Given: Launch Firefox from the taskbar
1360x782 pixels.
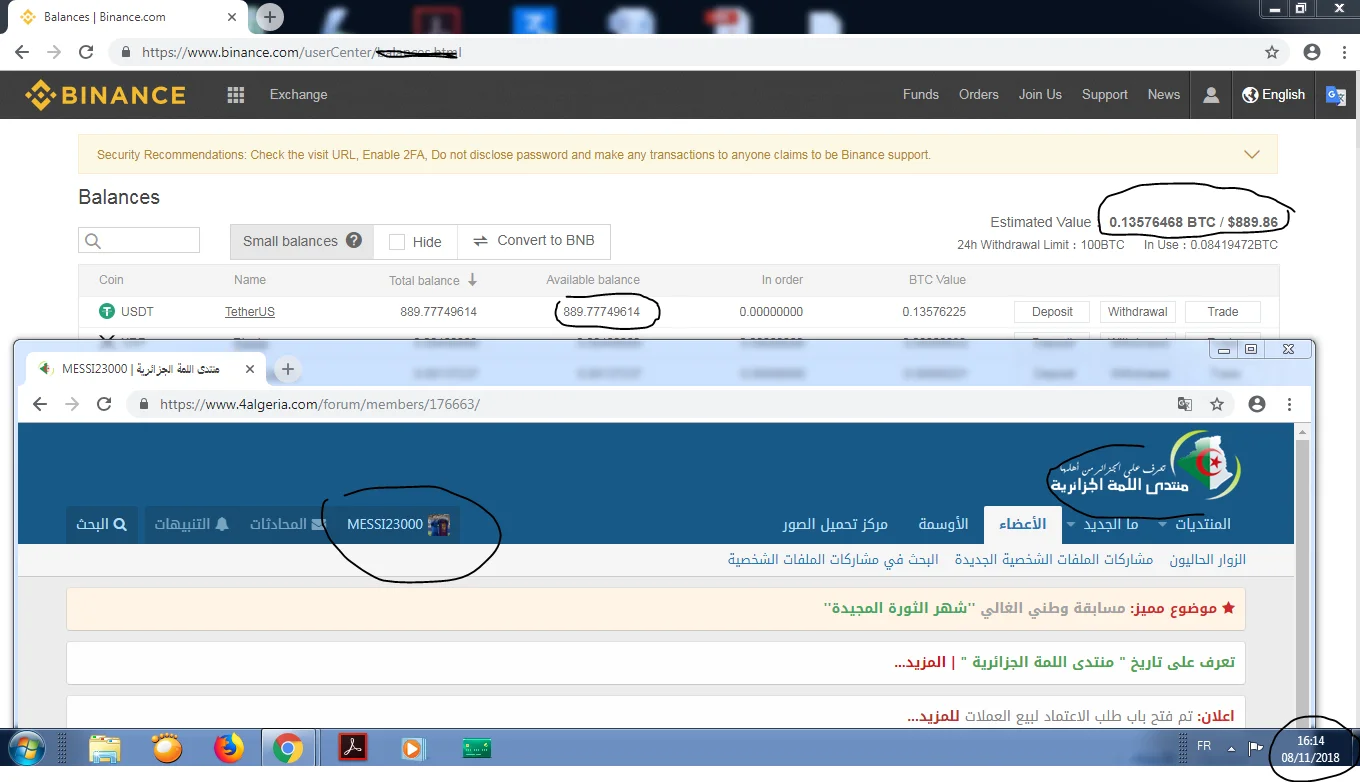Looking at the screenshot, I should pyautogui.click(x=229, y=748).
